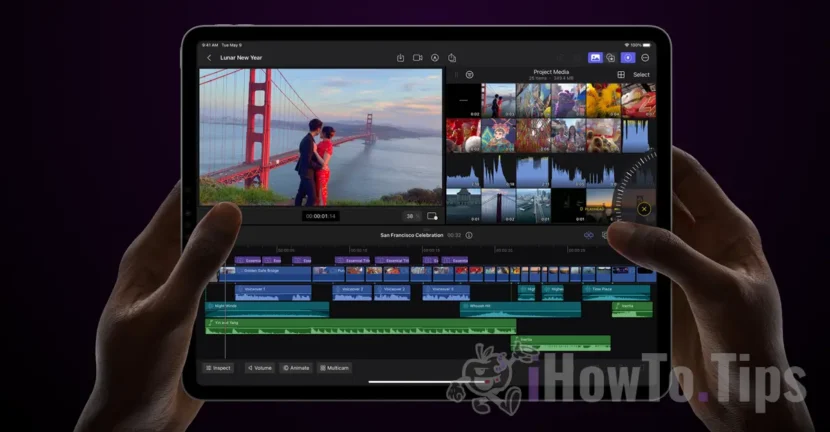Toggle the media browser photos button

pyautogui.click(x=595, y=58)
